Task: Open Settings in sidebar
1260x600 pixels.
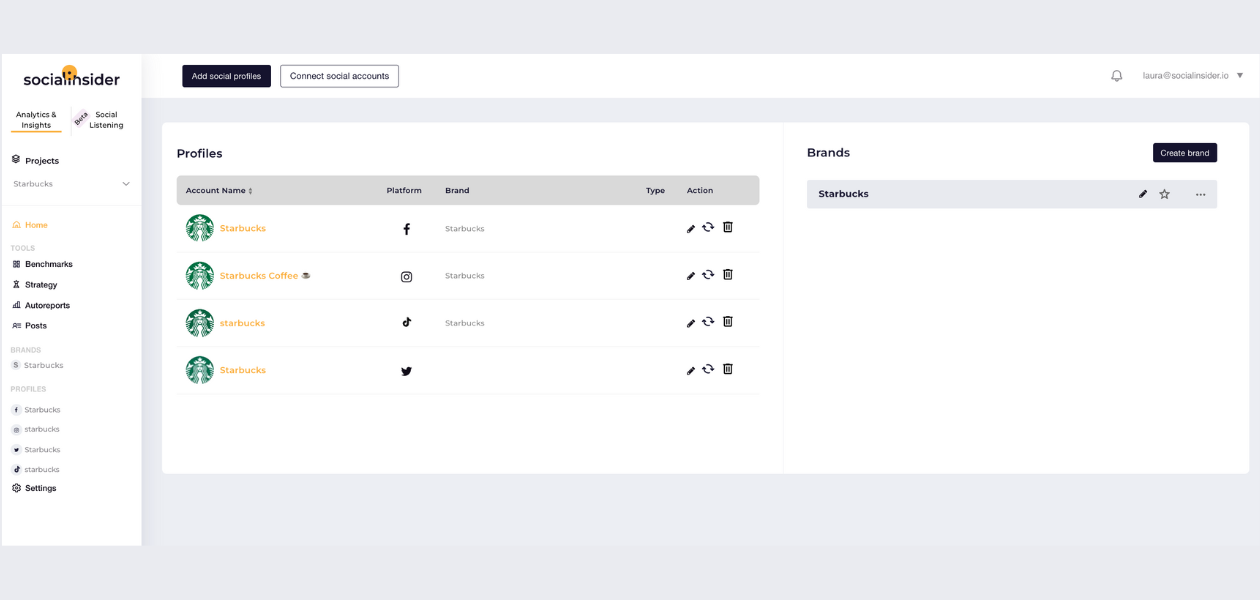Action: [34, 488]
